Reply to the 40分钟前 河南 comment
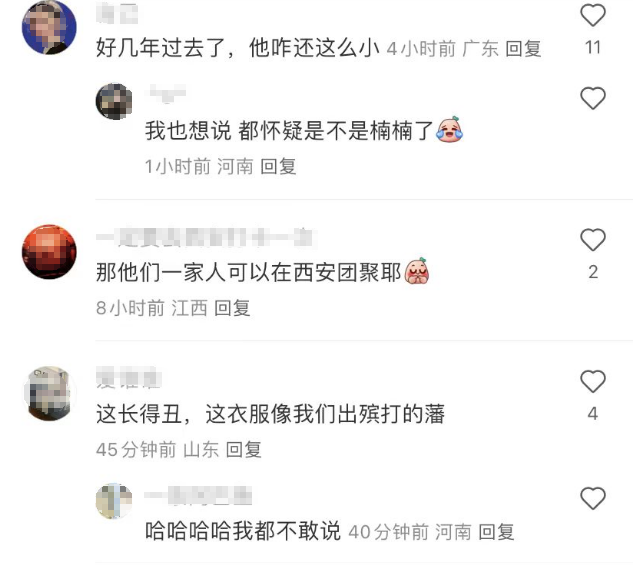This screenshot has width=638, height=565. coord(496,532)
